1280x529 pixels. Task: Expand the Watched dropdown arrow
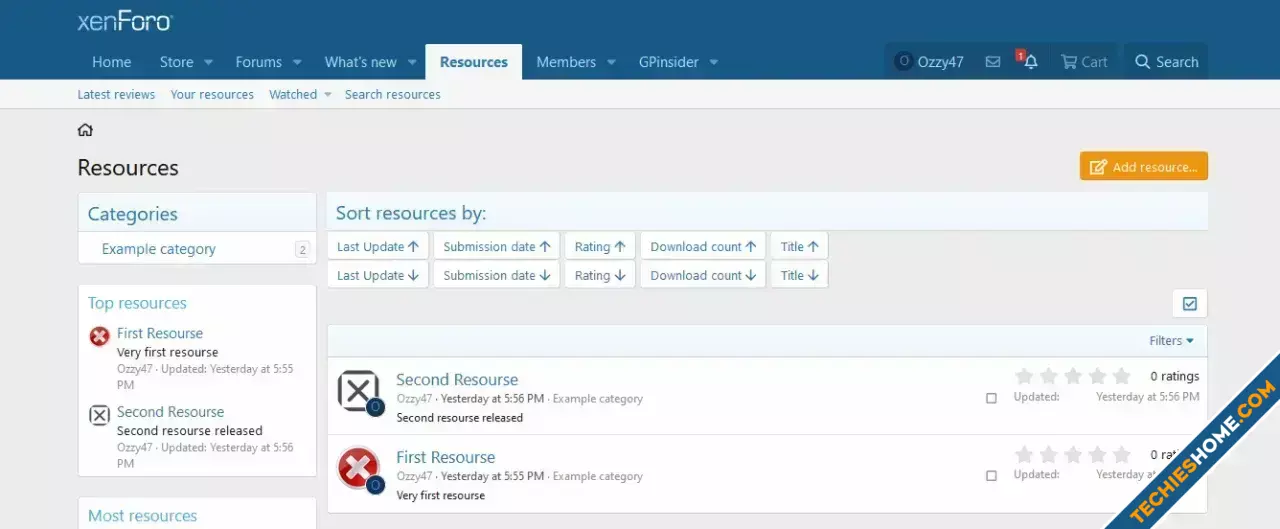pyautogui.click(x=327, y=95)
